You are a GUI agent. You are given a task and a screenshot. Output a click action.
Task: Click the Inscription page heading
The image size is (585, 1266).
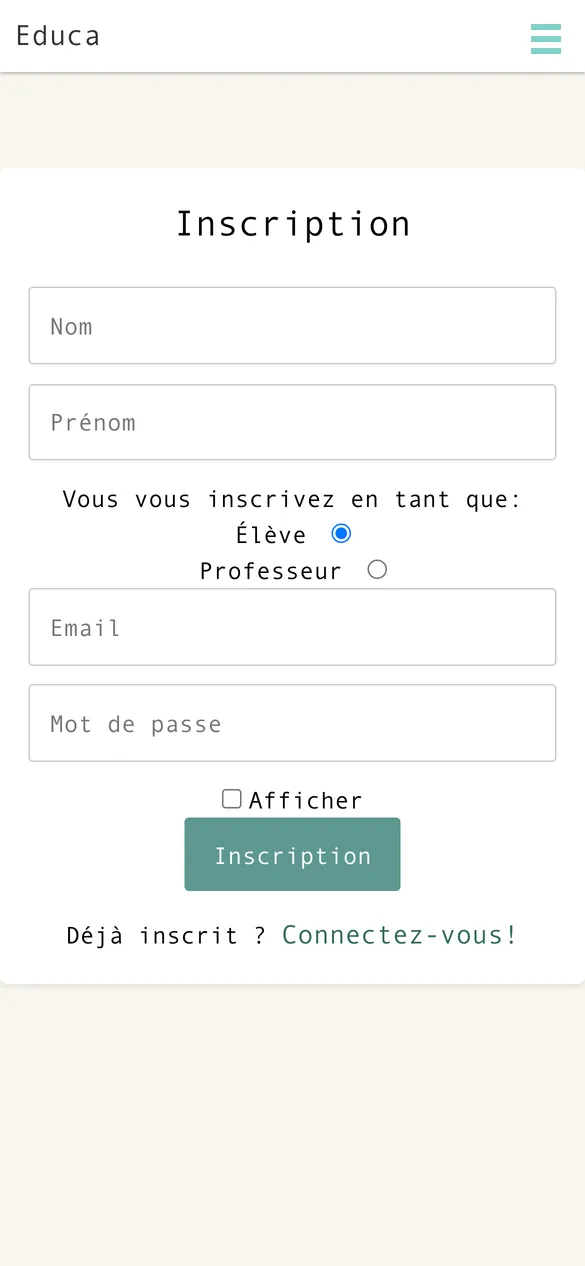coord(292,223)
